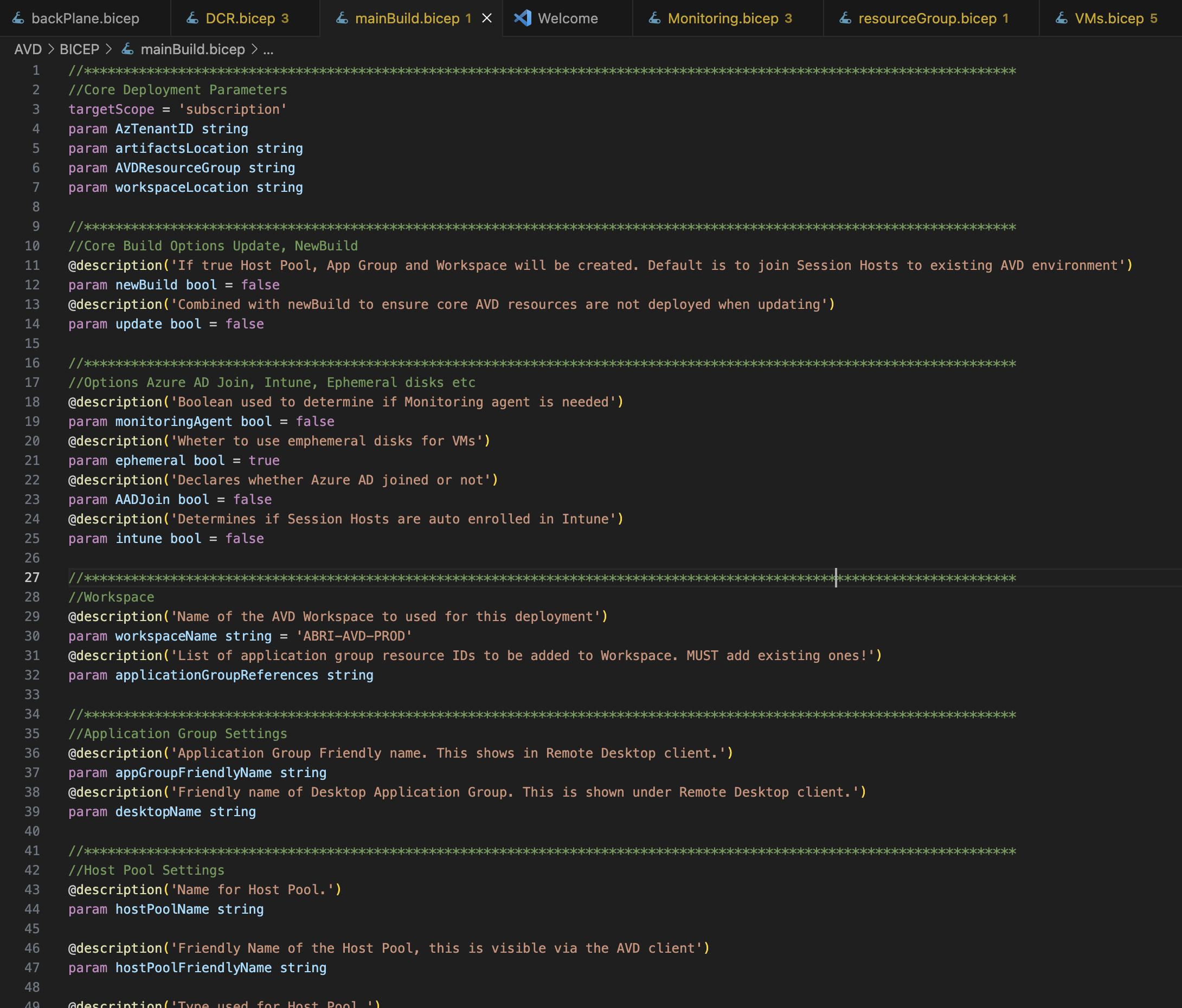Click the newBuild parameter name

pos(146,285)
